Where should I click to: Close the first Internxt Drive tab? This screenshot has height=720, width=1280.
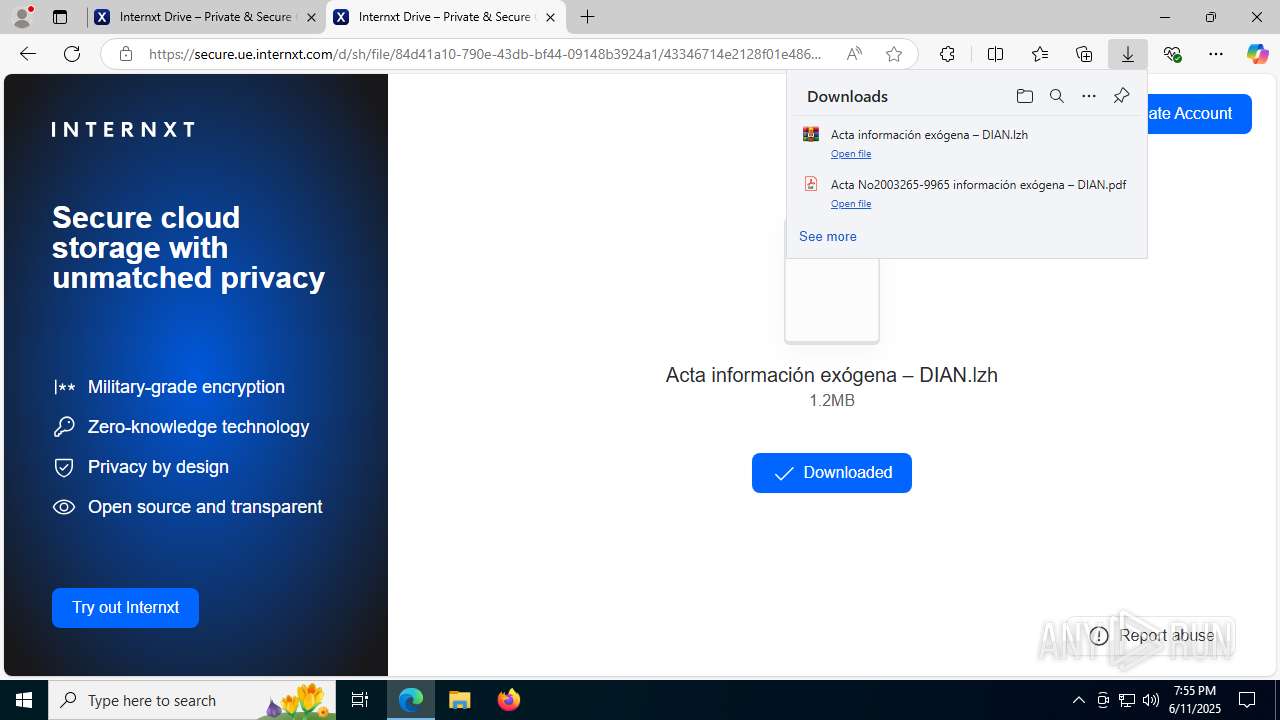pos(311,17)
